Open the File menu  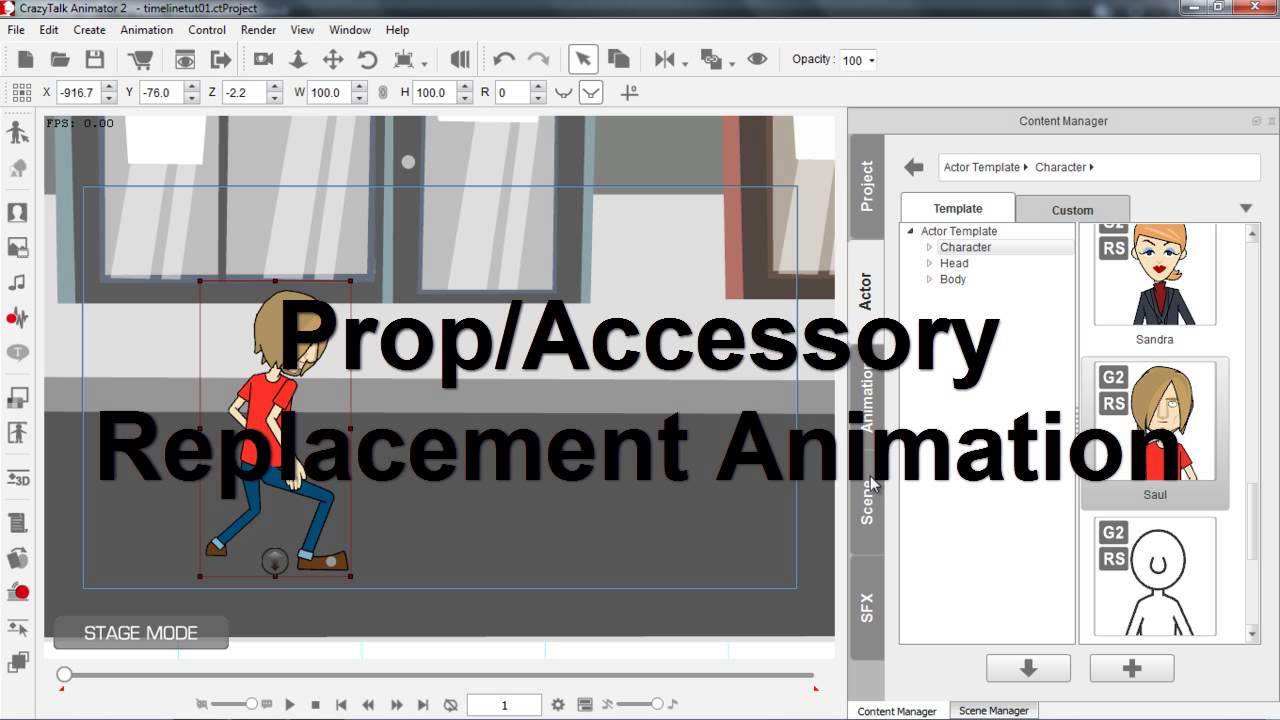tap(16, 30)
